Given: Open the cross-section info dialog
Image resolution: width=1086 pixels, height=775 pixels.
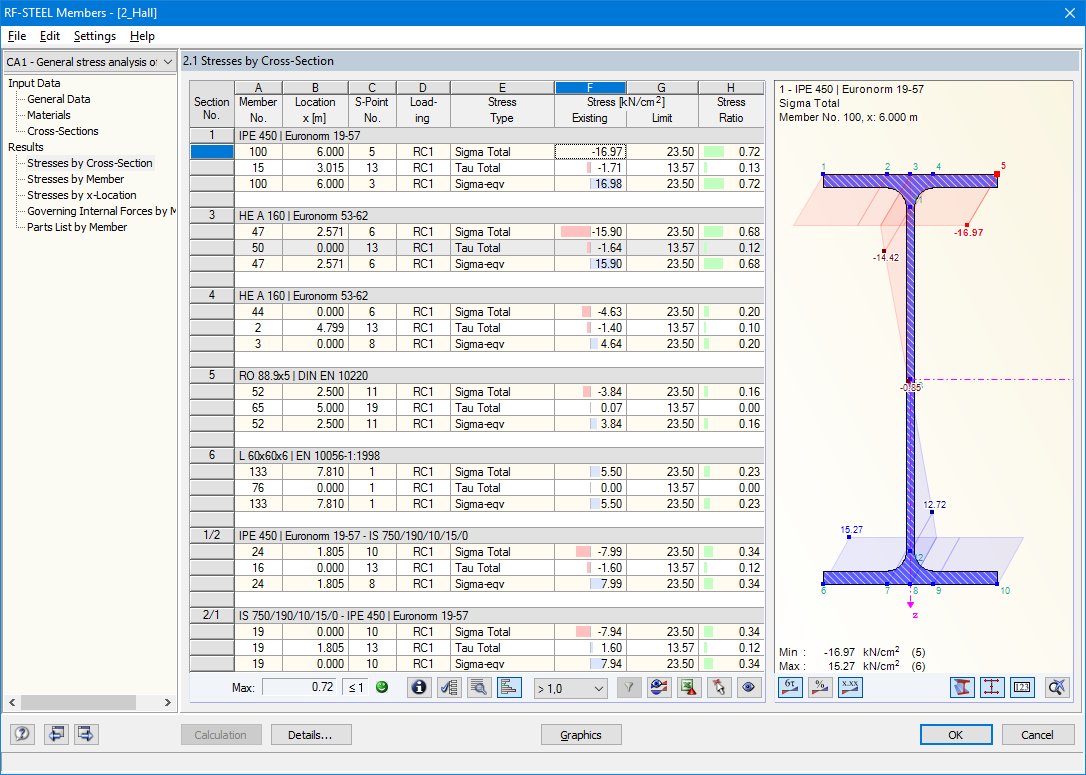Looking at the screenshot, I should [x=418, y=687].
